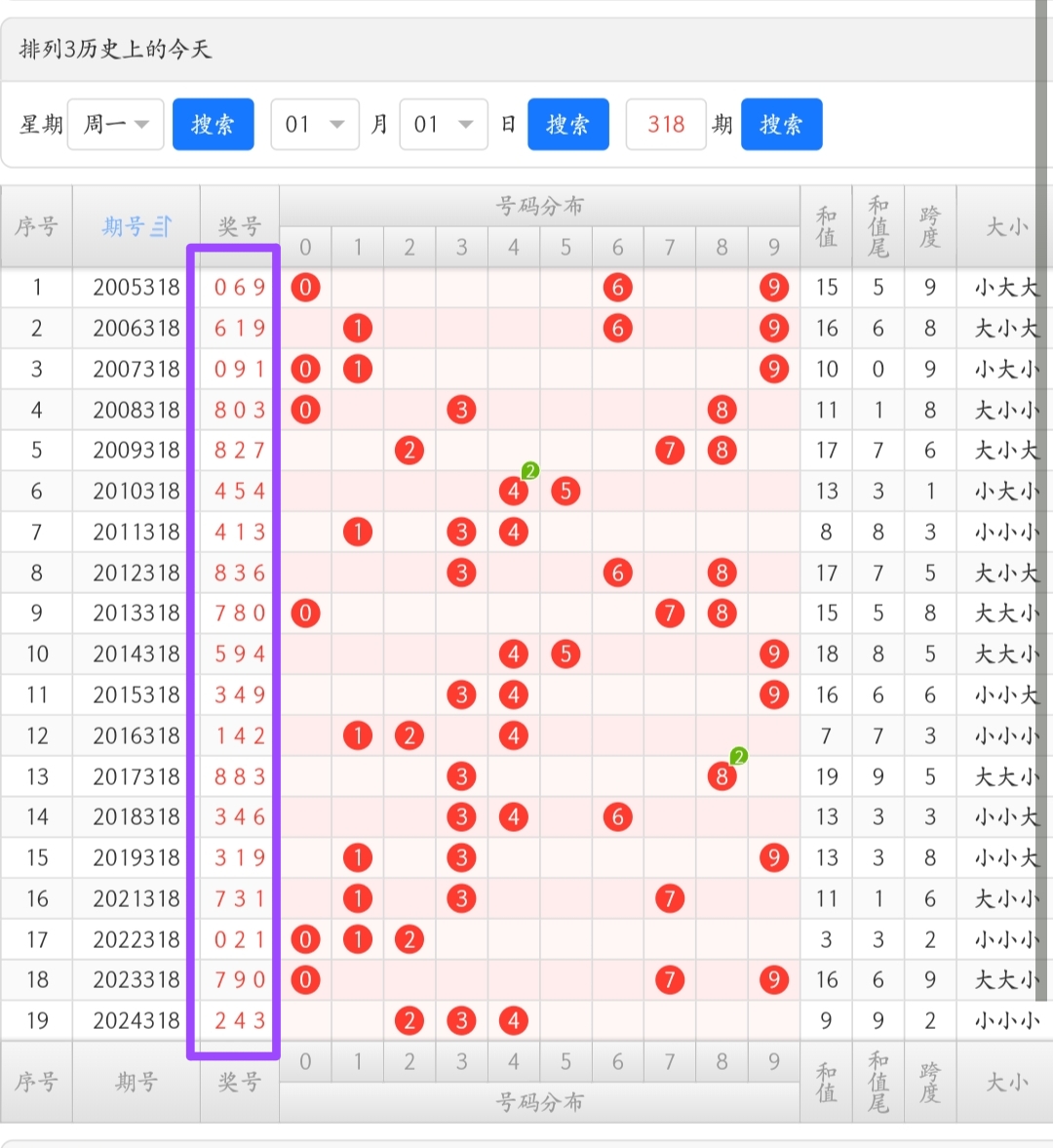Click the red ball 7 in row 2023318
Image resolution: width=1053 pixels, height=1148 pixels.
pos(670,979)
